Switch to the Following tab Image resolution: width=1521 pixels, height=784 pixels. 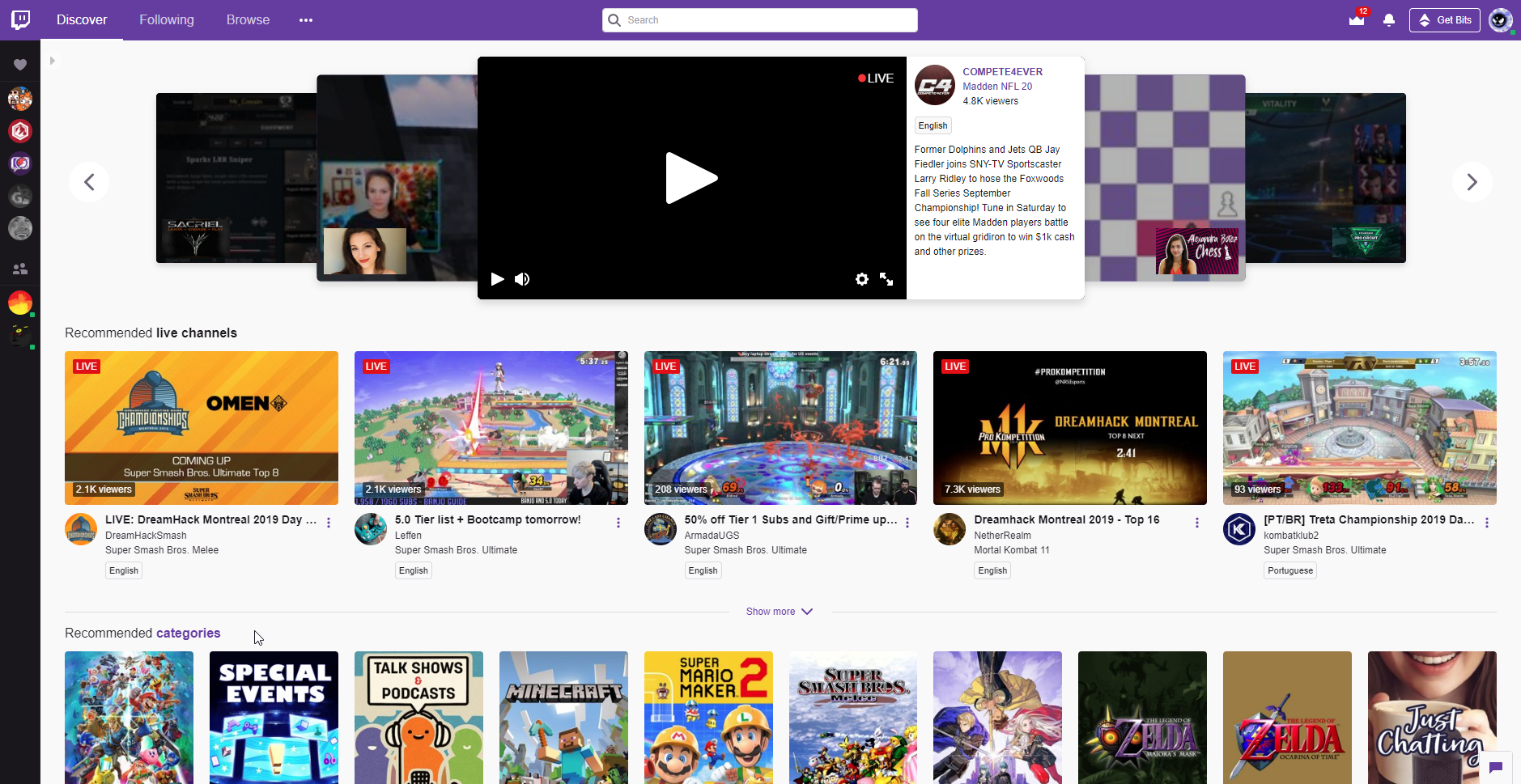coord(167,20)
